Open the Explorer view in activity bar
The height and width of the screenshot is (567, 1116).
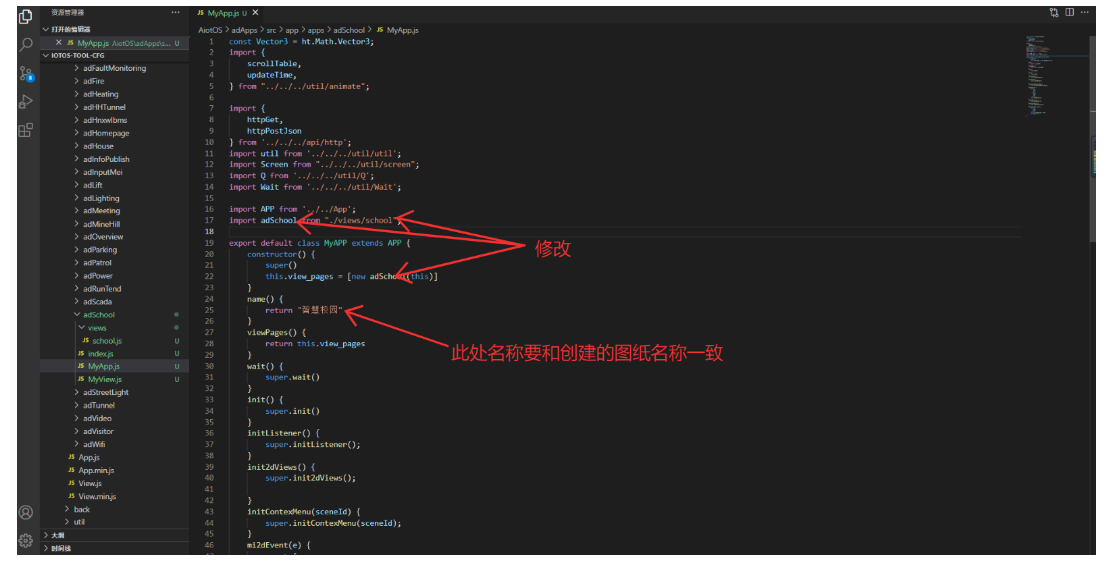point(26,15)
